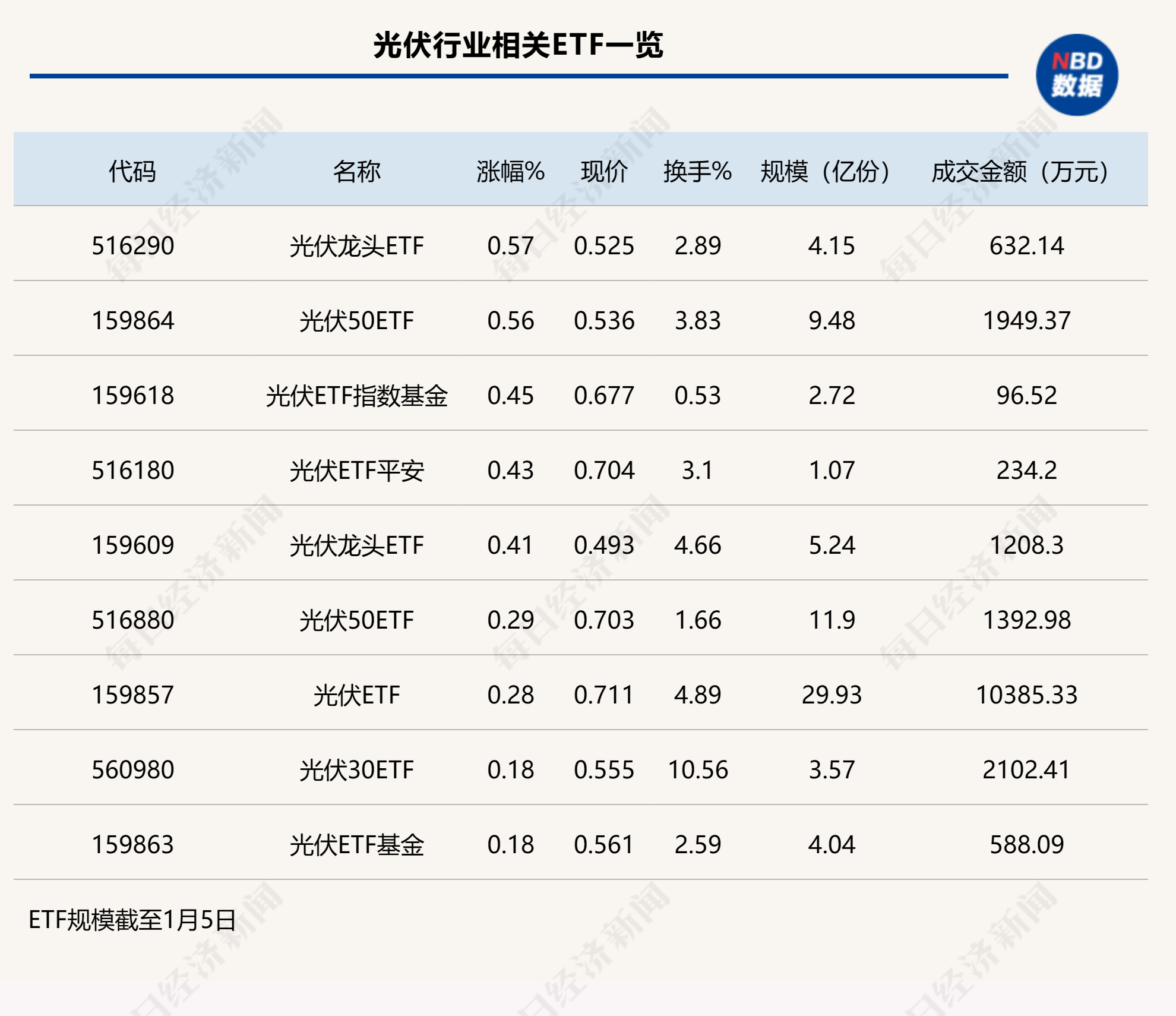The image size is (1176, 1016).
Task: Click turnover value 10.56
Action: (697, 770)
